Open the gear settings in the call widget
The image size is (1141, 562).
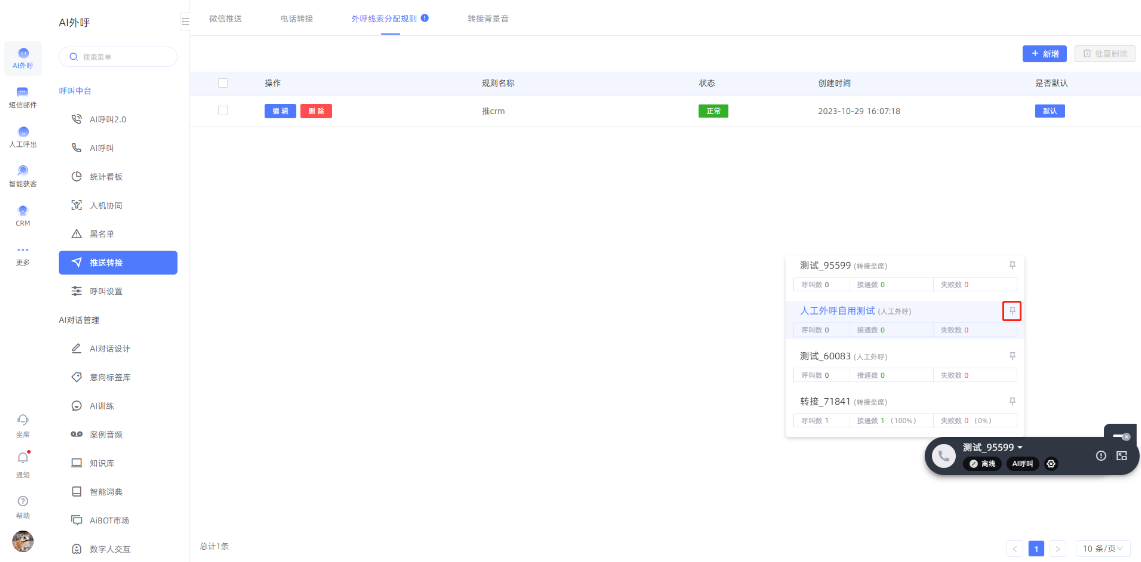click(1051, 464)
